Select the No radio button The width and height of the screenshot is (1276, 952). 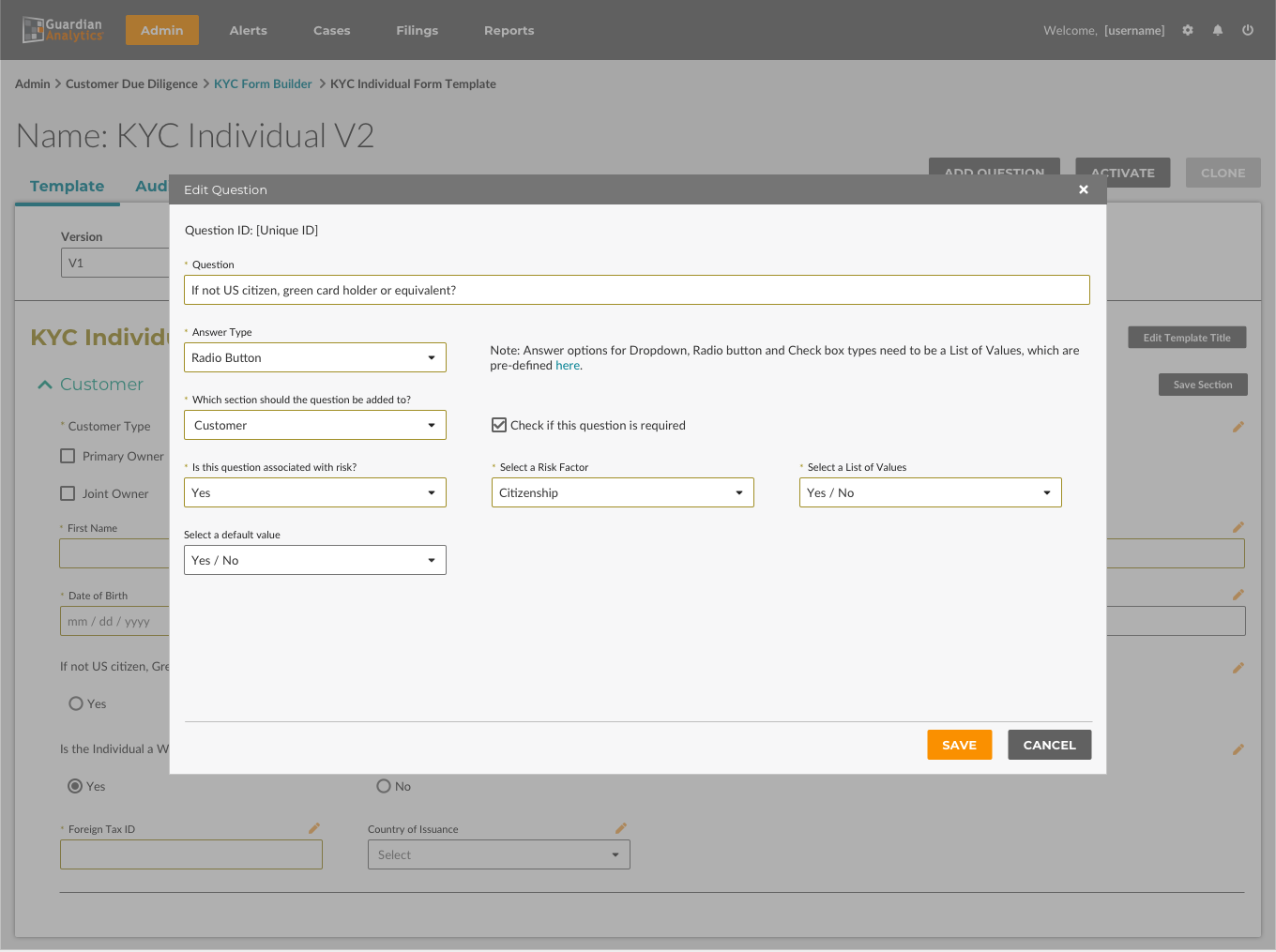pos(384,786)
